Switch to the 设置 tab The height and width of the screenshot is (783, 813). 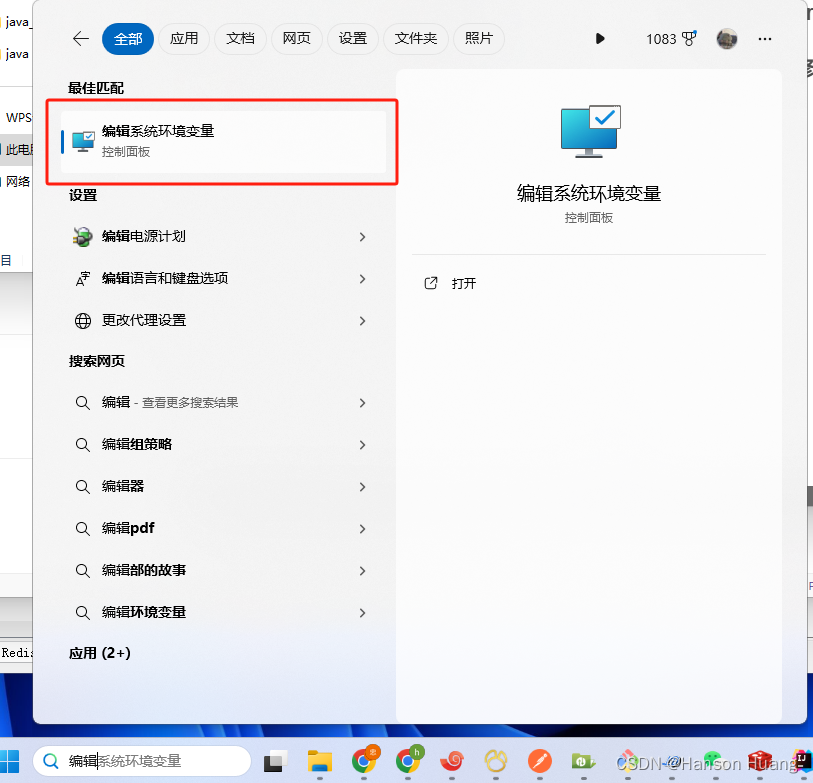pyautogui.click(x=352, y=39)
